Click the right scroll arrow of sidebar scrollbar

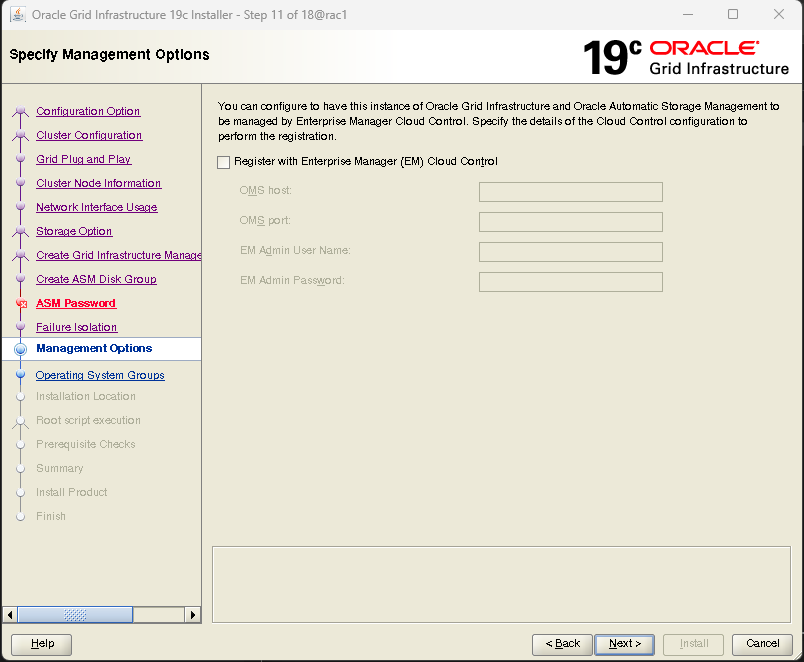coord(192,614)
